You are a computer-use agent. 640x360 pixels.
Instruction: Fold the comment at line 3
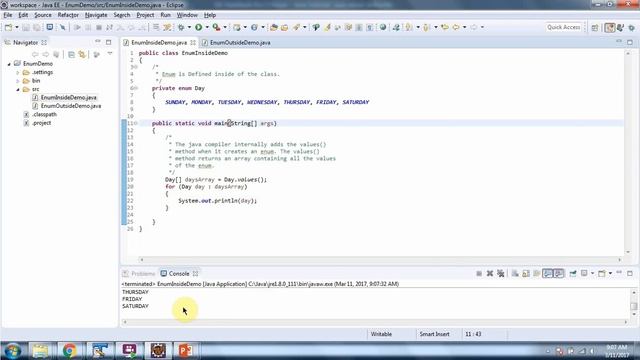pos(136,67)
